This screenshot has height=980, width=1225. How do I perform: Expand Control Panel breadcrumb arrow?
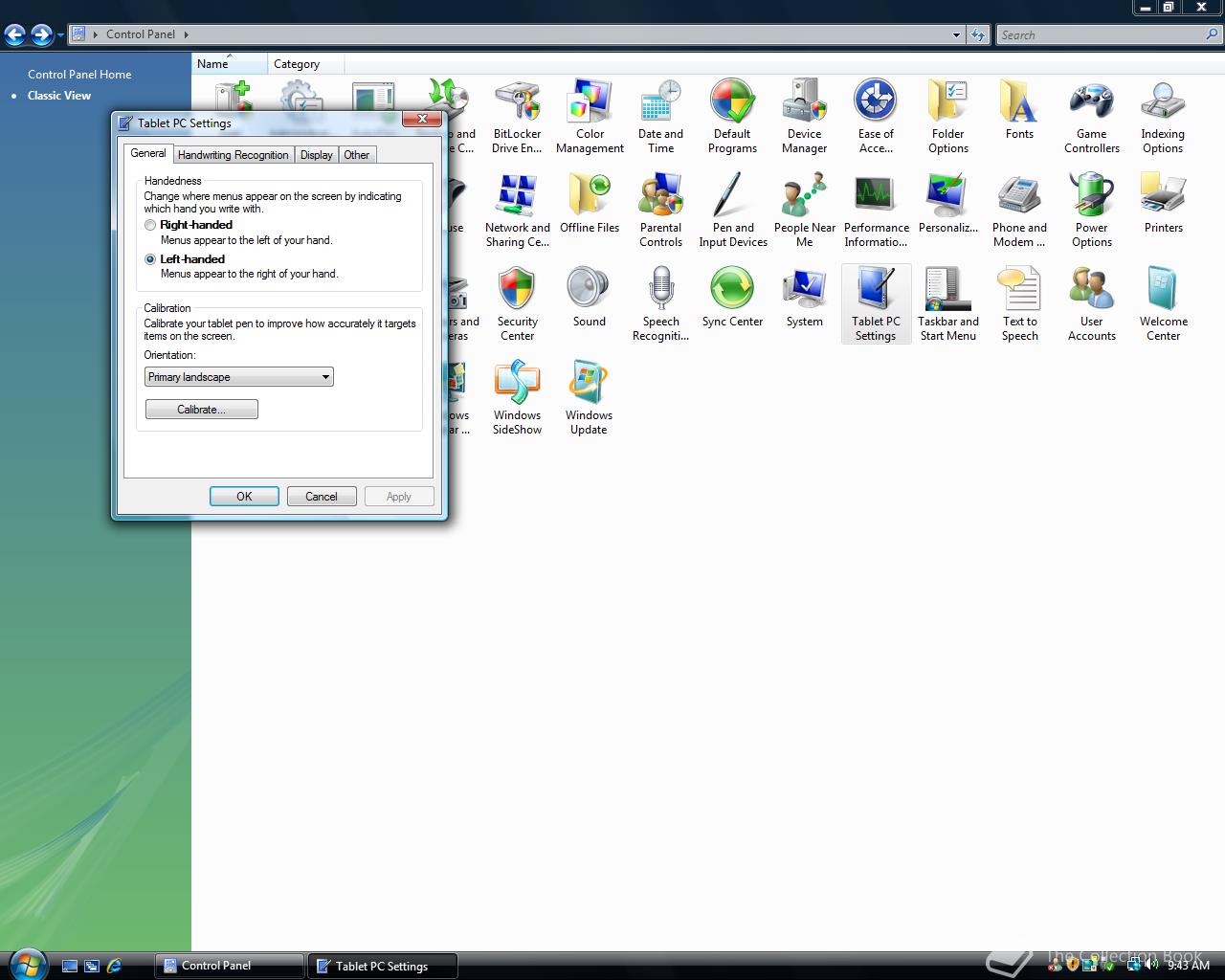(186, 34)
